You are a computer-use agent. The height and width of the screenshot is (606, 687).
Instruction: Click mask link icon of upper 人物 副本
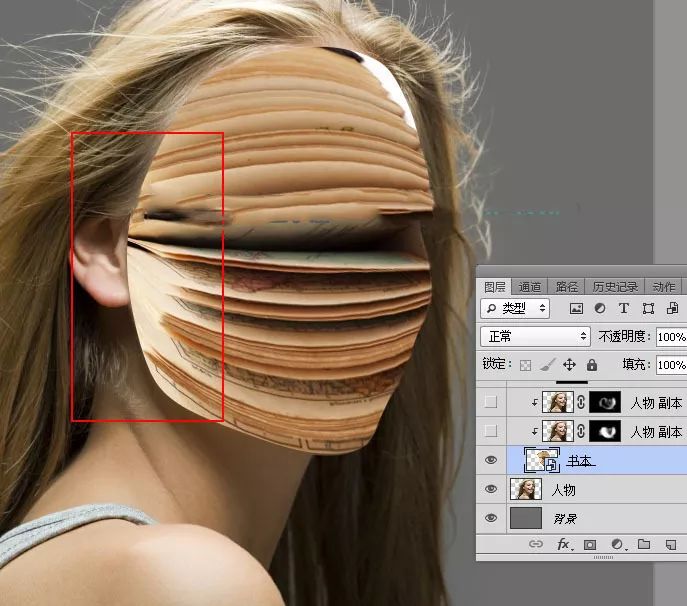[581, 402]
